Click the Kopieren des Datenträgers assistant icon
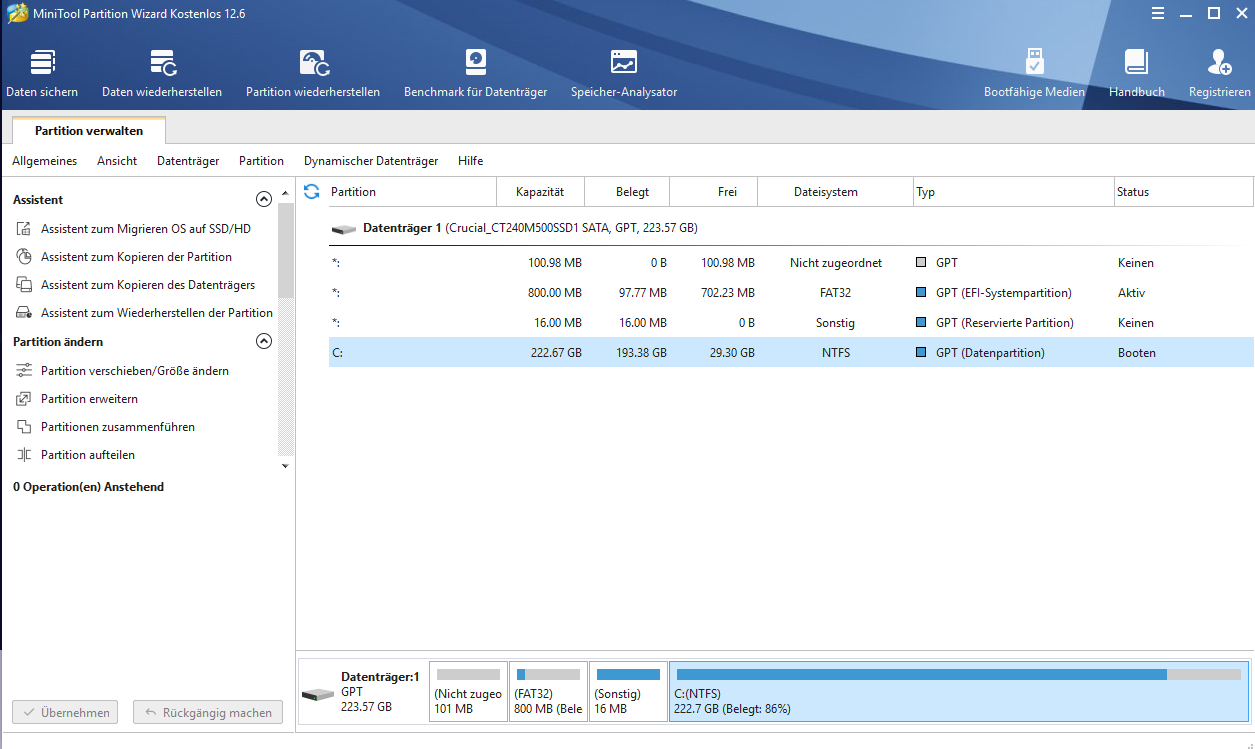1255x749 pixels. pos(24,285)
